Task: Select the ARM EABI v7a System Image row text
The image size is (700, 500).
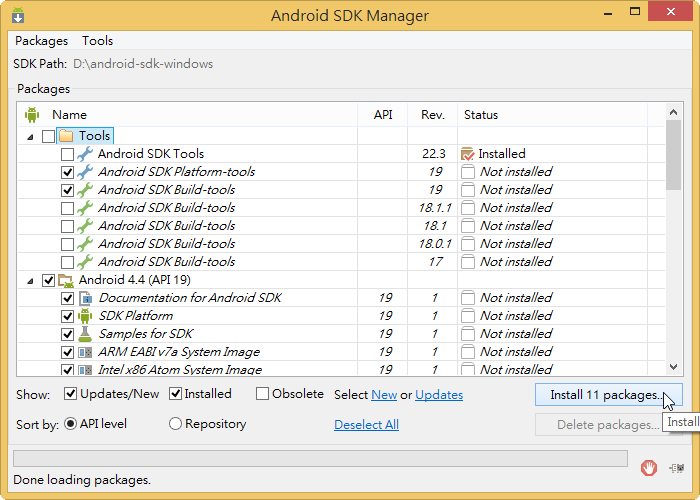Action: (179, 352)
